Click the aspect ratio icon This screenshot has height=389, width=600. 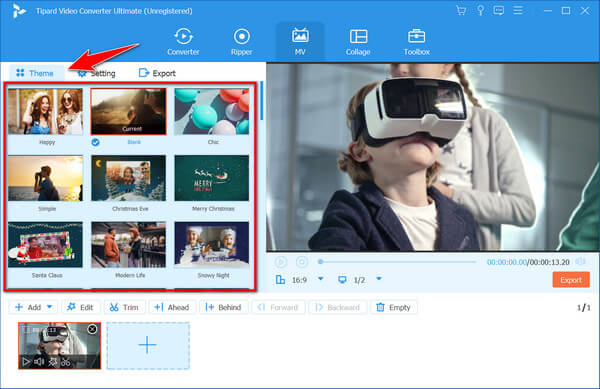pos(280,280)
